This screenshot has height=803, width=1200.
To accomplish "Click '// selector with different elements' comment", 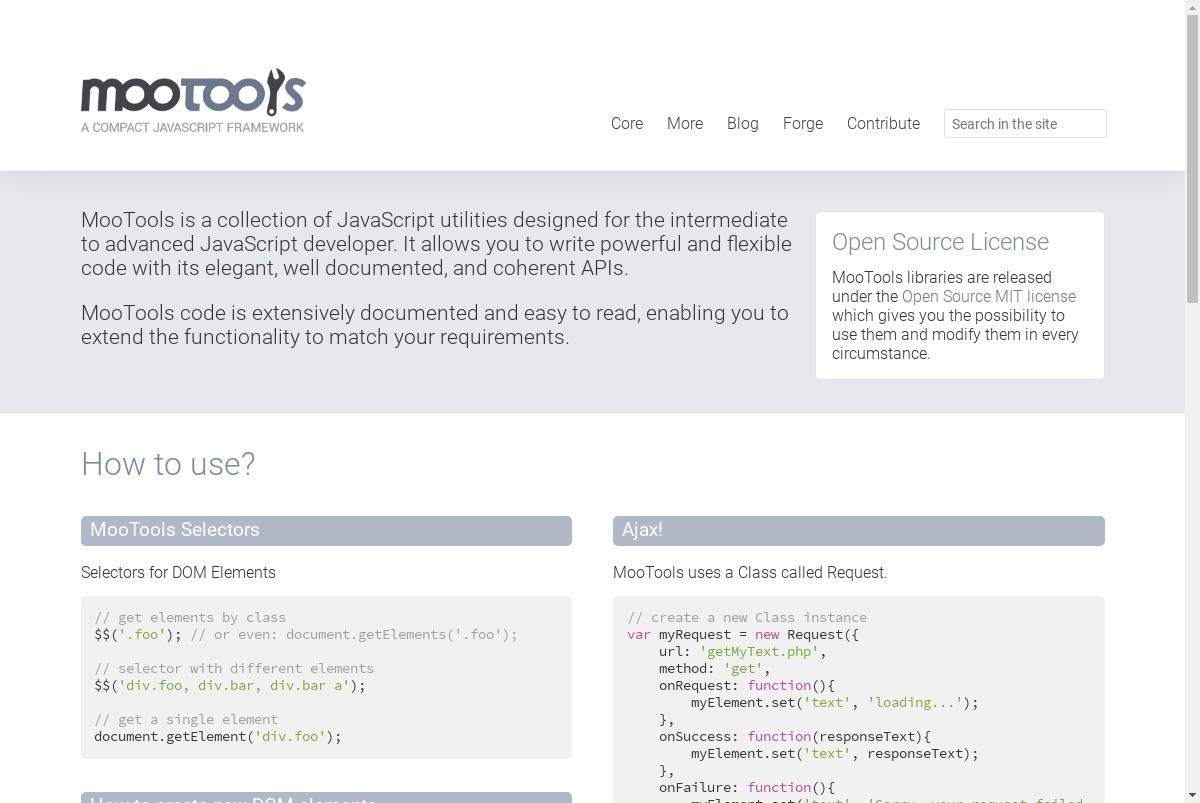I will [x=234, y=669].
